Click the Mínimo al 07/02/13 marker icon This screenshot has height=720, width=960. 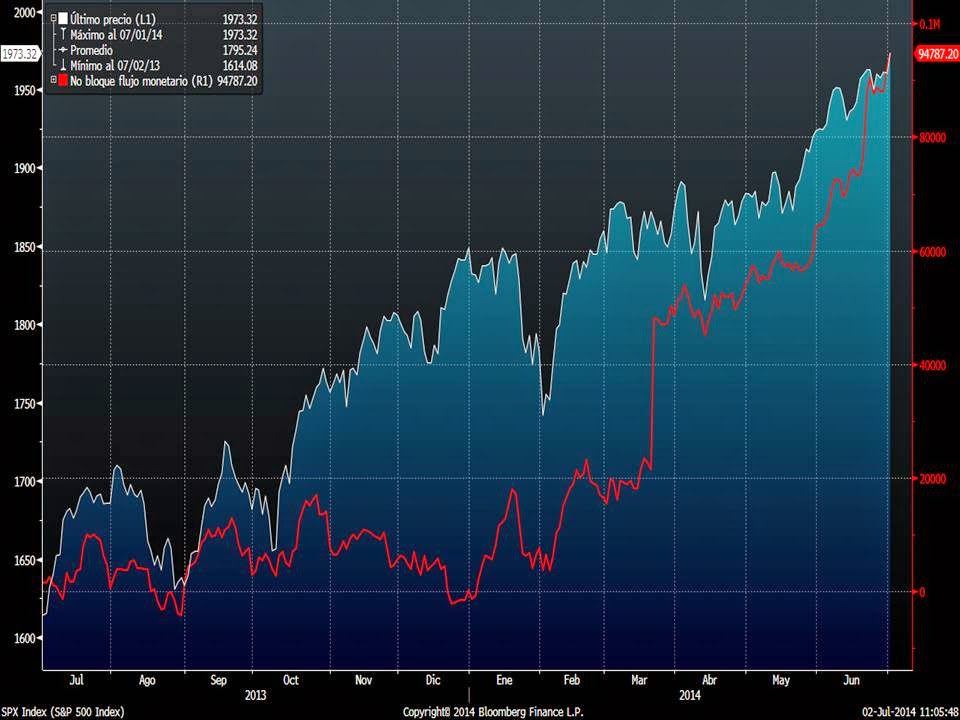(x=61, y=64)
